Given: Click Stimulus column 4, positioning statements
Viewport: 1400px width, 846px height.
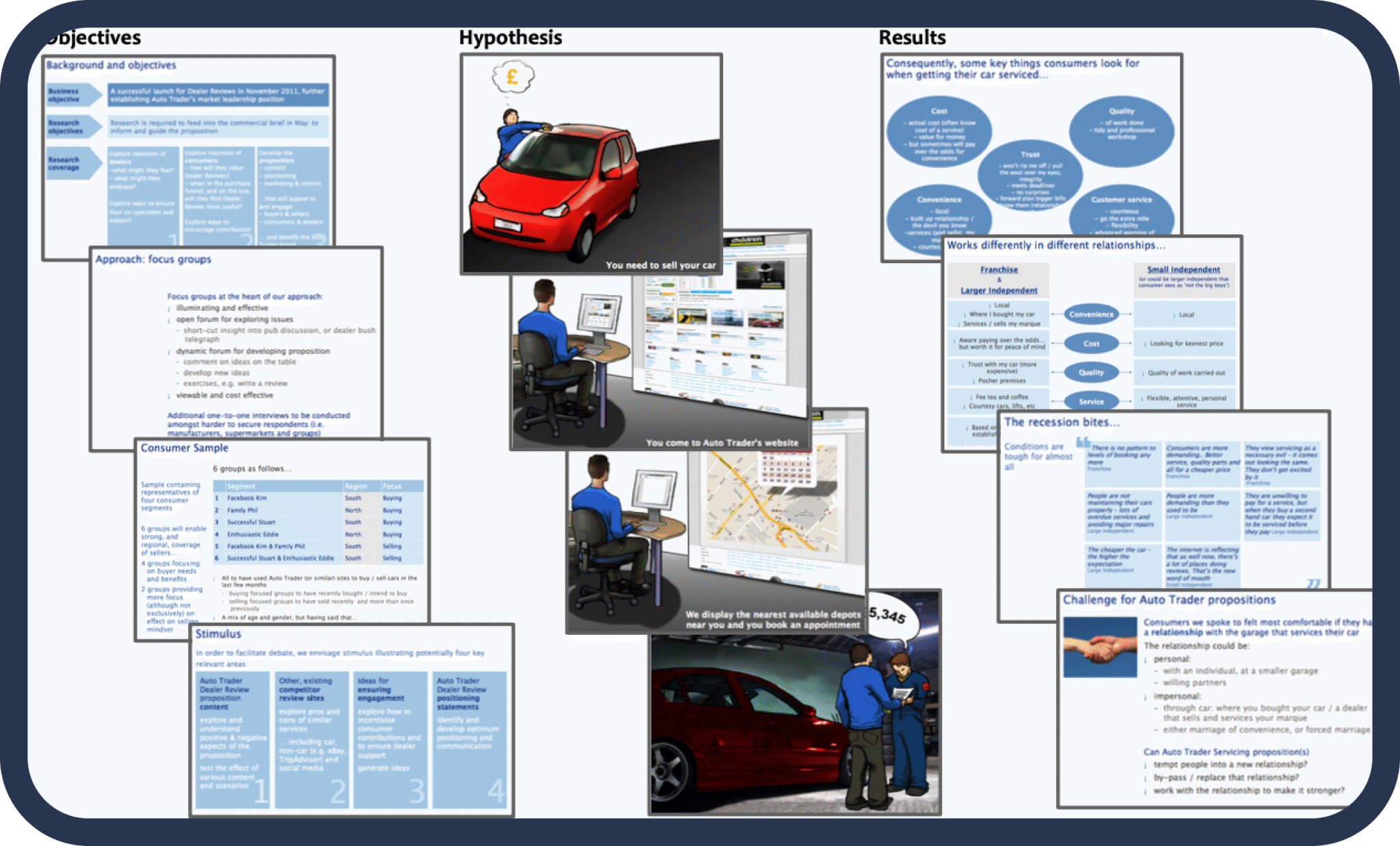Looking at the screenshot, I should (x=470, y=739).
